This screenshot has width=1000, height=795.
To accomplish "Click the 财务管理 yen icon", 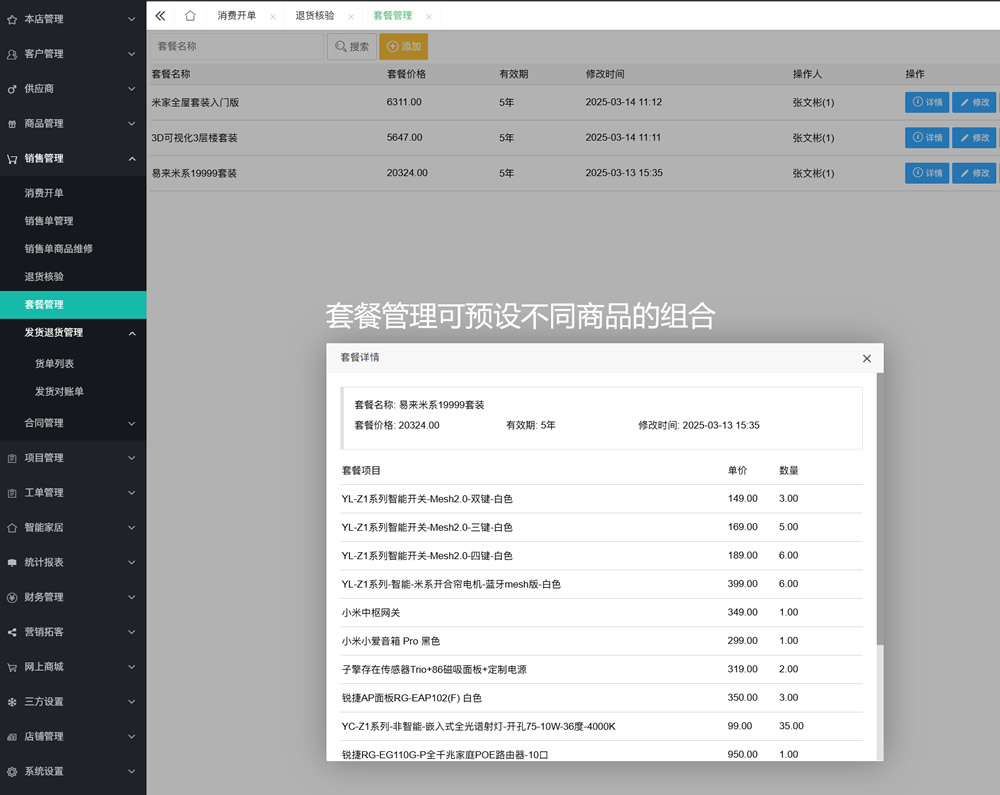I will coord(12,597).
